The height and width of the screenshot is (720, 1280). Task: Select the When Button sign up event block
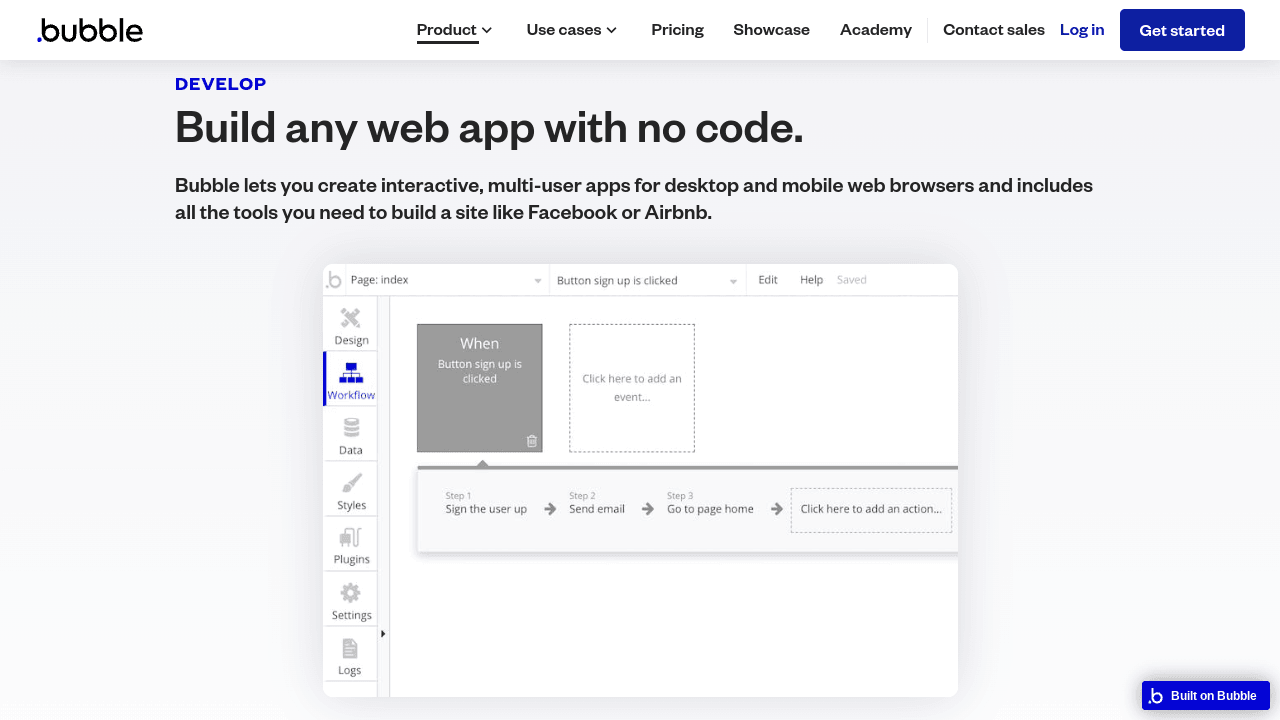480,388
